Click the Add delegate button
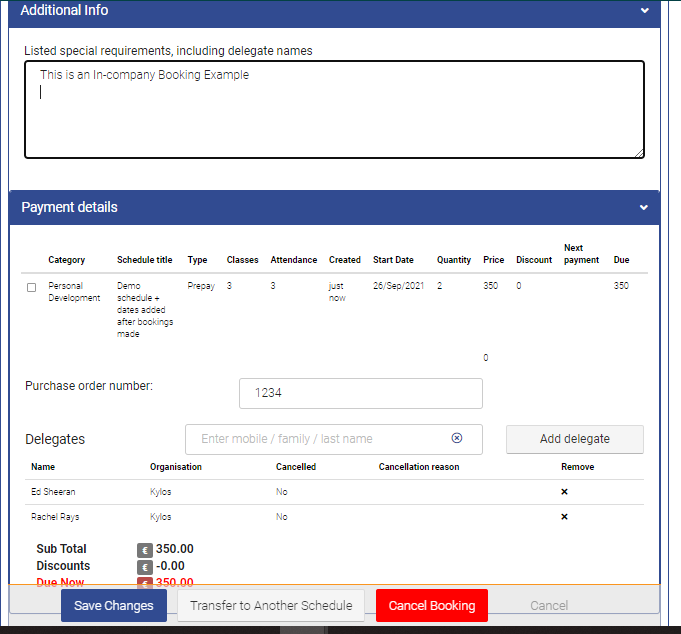Viewport: 681px width, 634px height. point(574,439)
